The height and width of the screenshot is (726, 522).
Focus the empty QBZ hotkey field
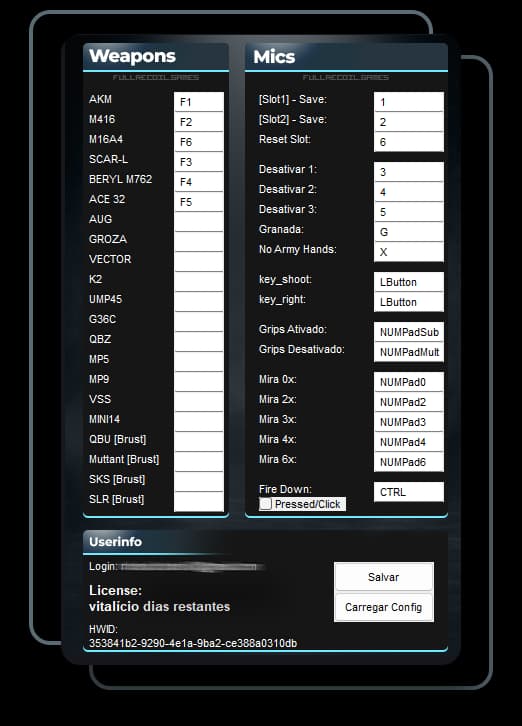[199, 342]
